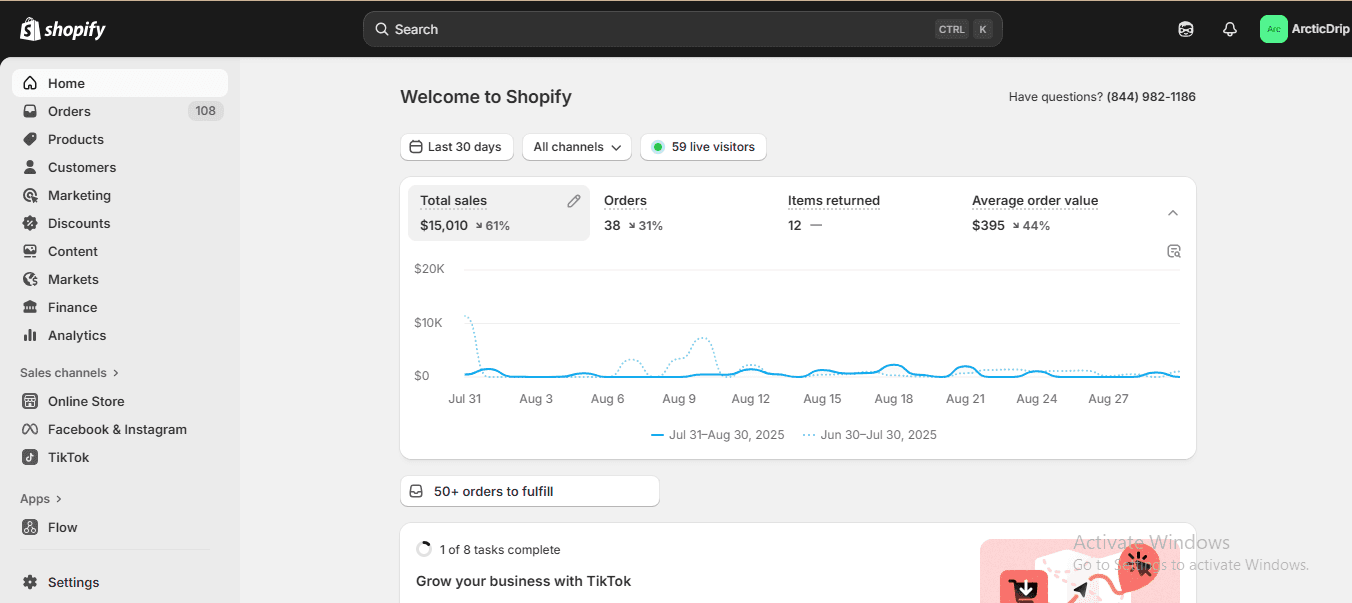Click the Customers person icon

coord(30,167)
